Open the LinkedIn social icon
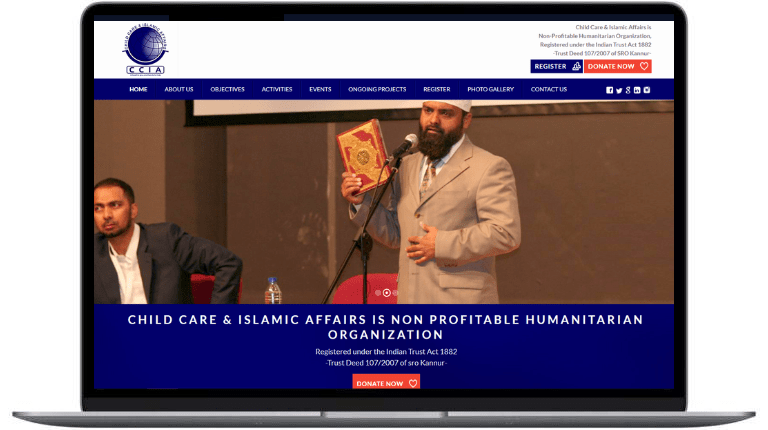 [x=637, y=90]
